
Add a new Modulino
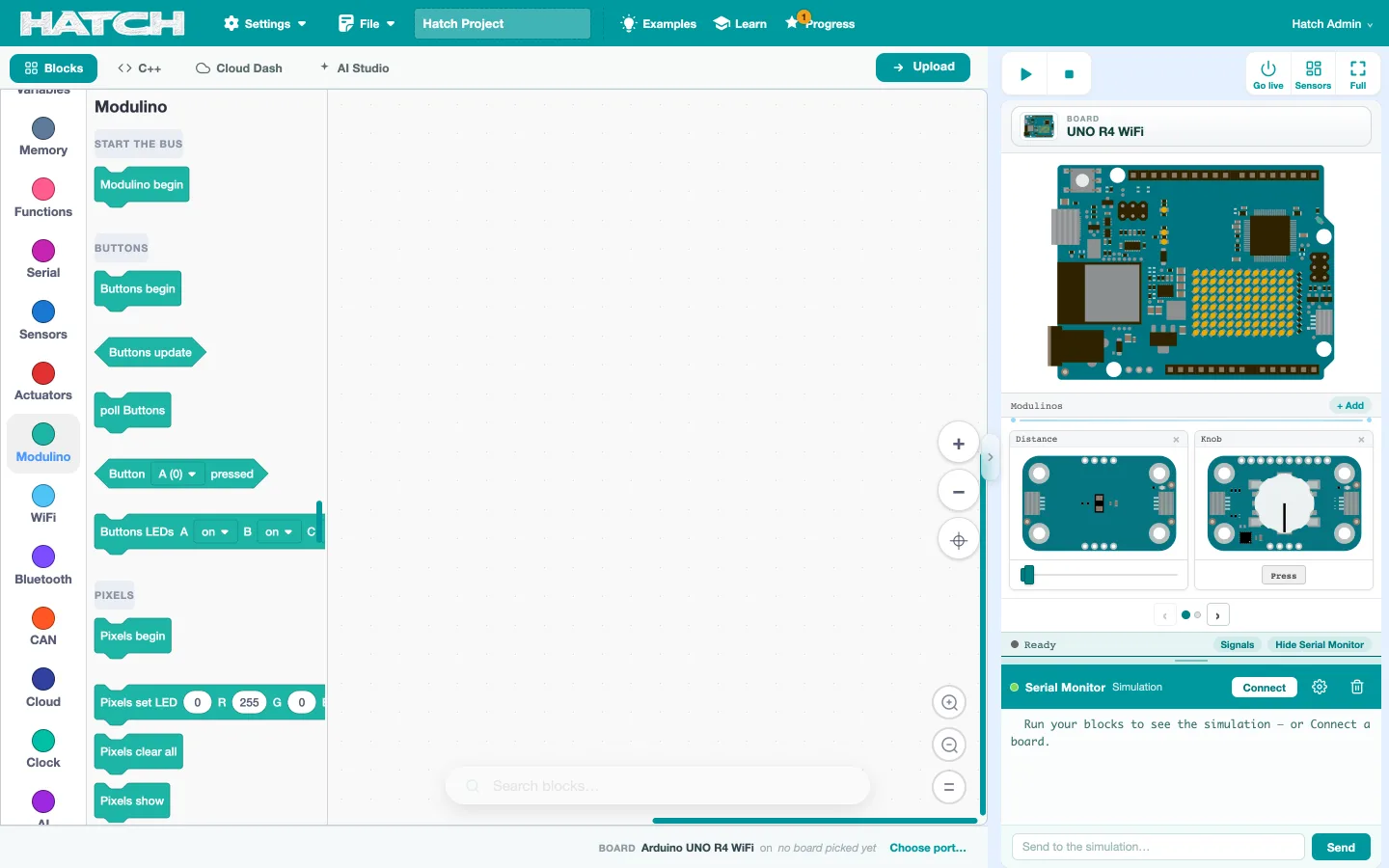1350,406
